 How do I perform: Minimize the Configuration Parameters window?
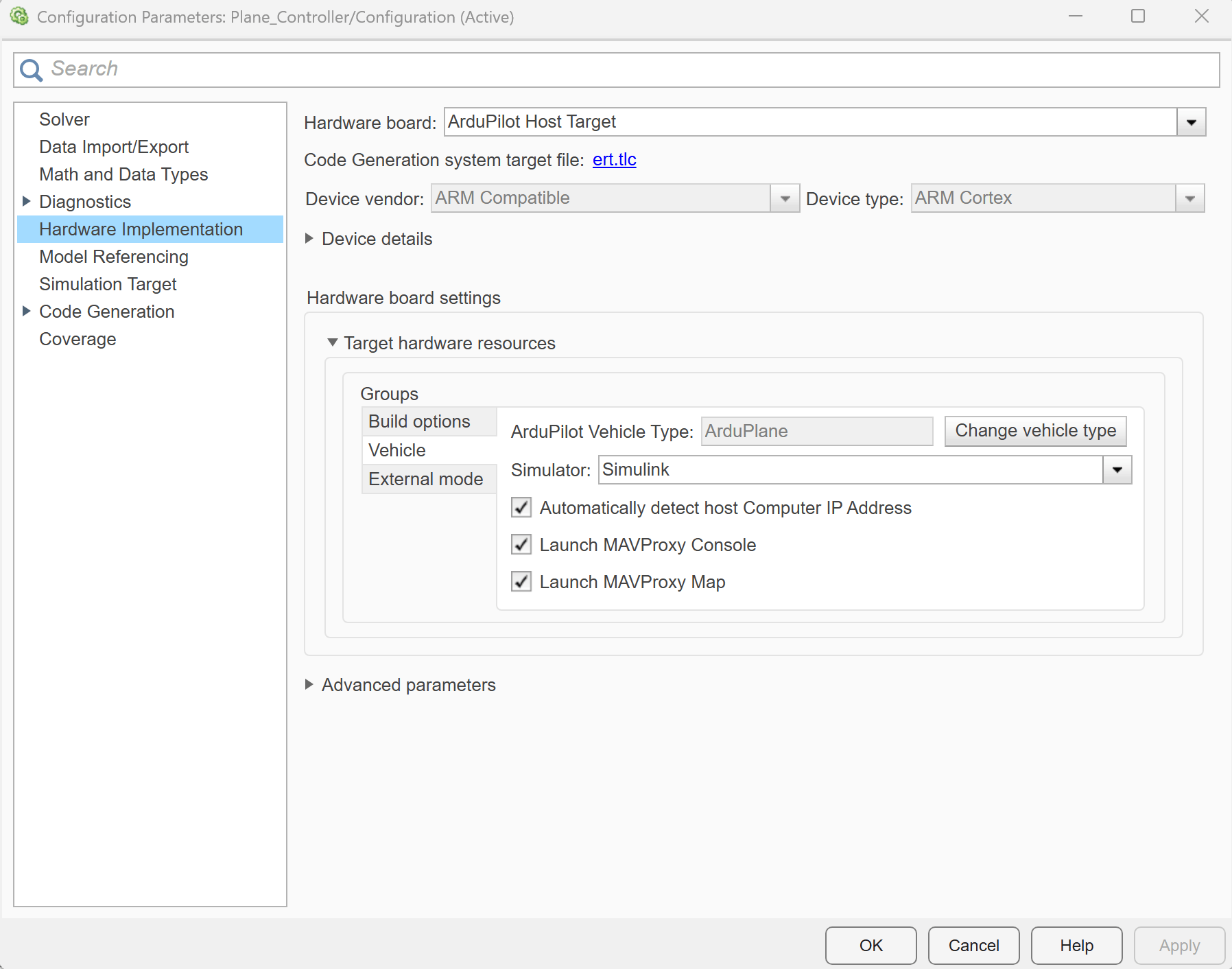(1076, 16)
